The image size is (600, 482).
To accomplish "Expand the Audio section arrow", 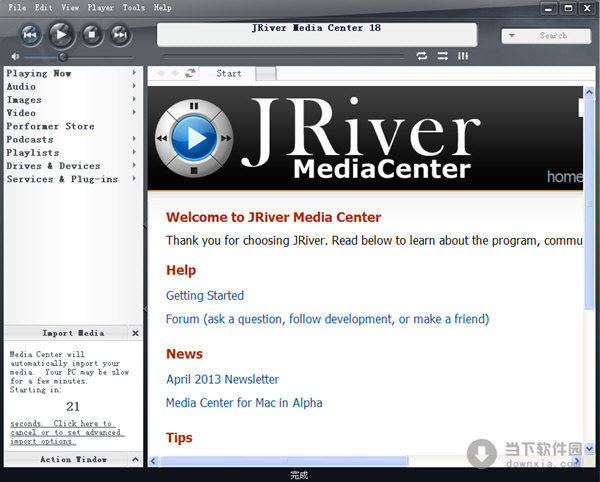I will point(134,86).
